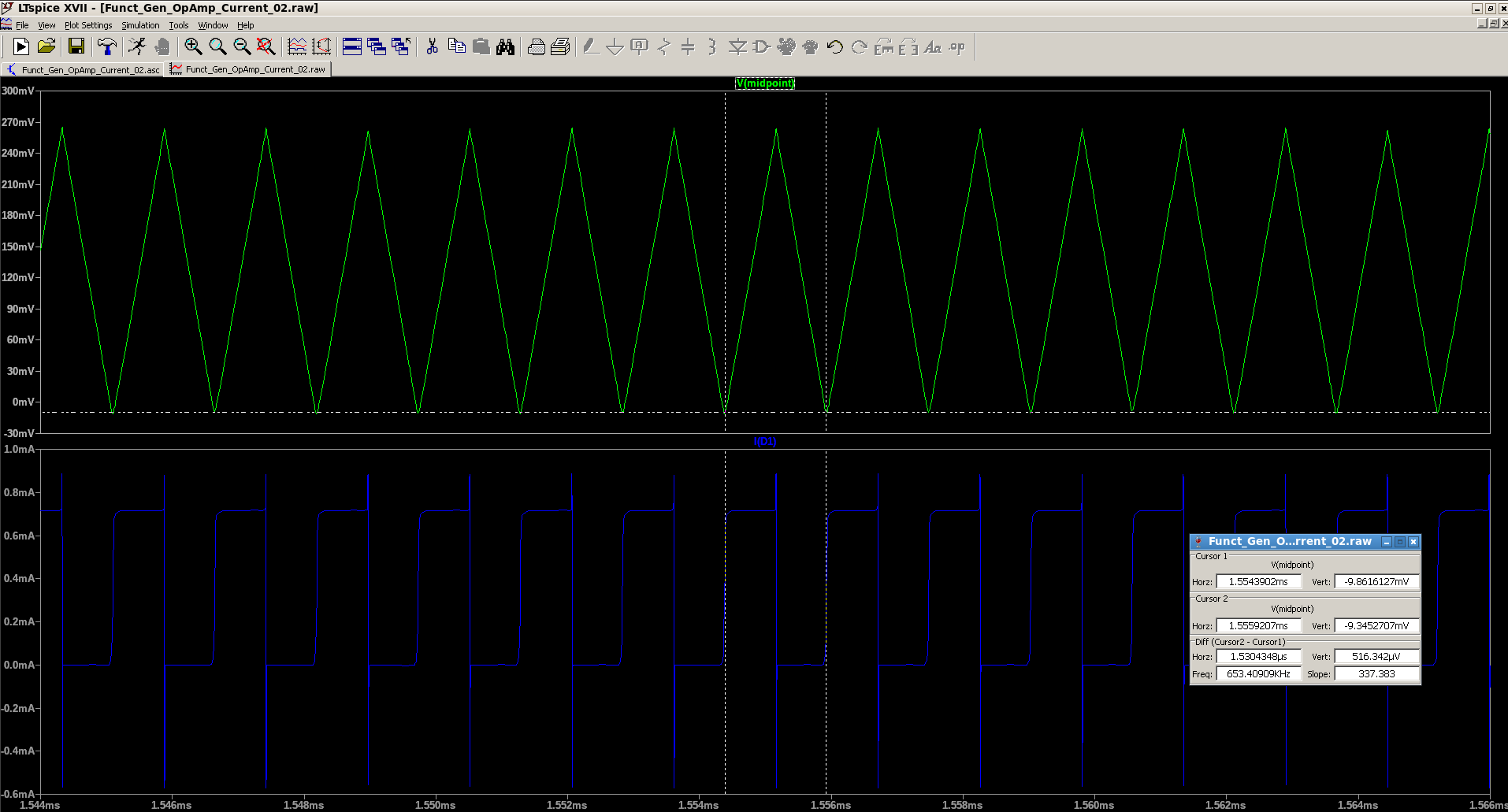The width and height of the screenshot is (1508, 812).
Task: Cascade windows using the toolbar icon
Action: (377, 47)
